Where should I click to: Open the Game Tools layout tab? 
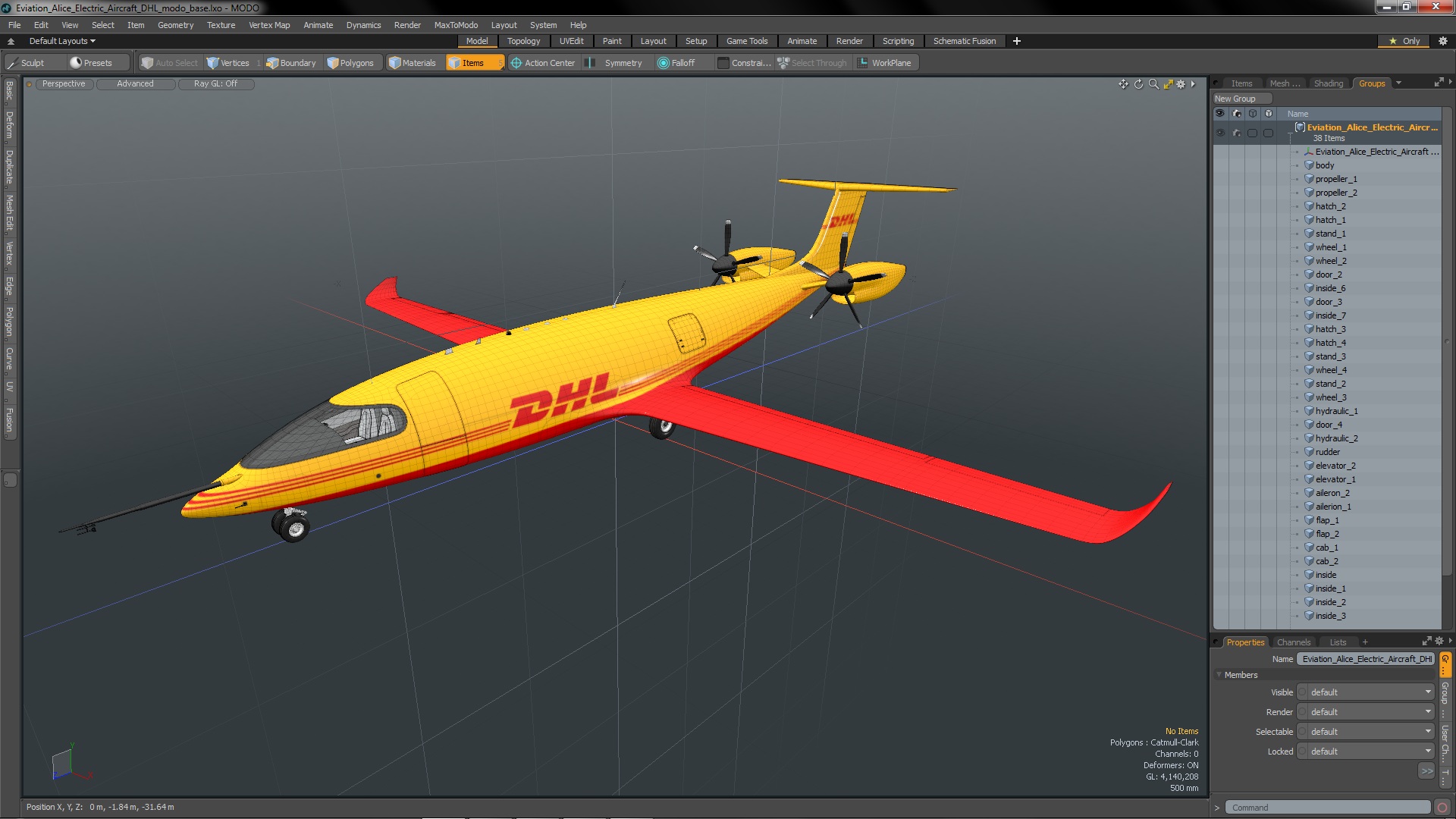tap(746, 41)
